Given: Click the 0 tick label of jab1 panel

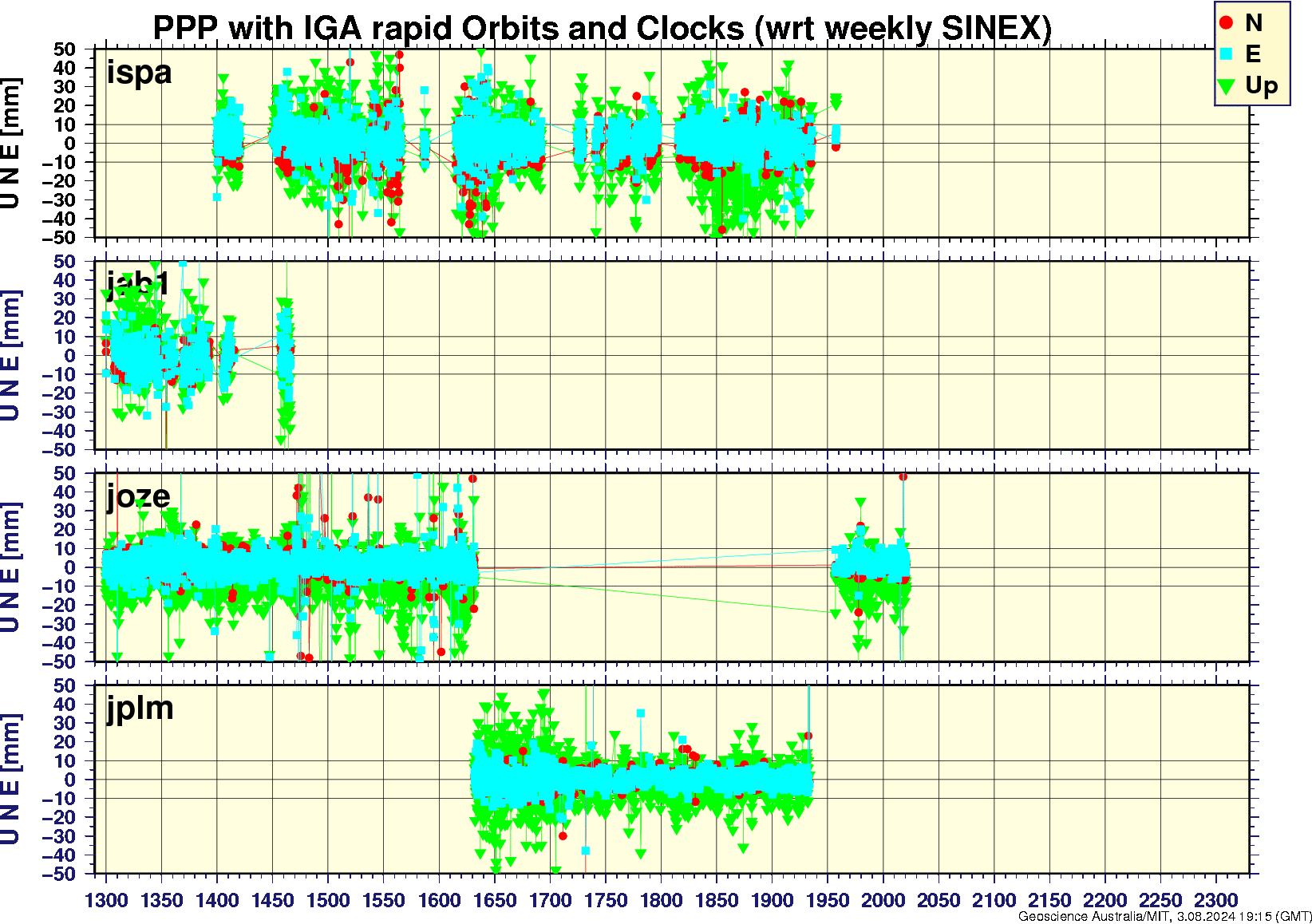Looking at the screenshot, I should (x=70, y=356).
